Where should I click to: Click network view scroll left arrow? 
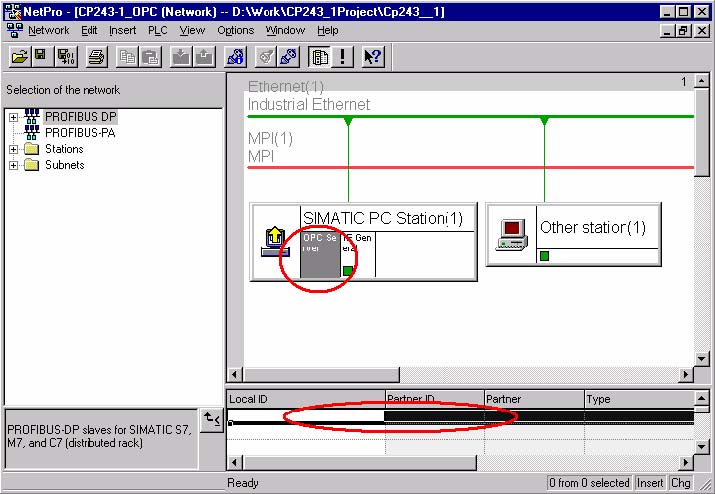[x=234, y=374]
